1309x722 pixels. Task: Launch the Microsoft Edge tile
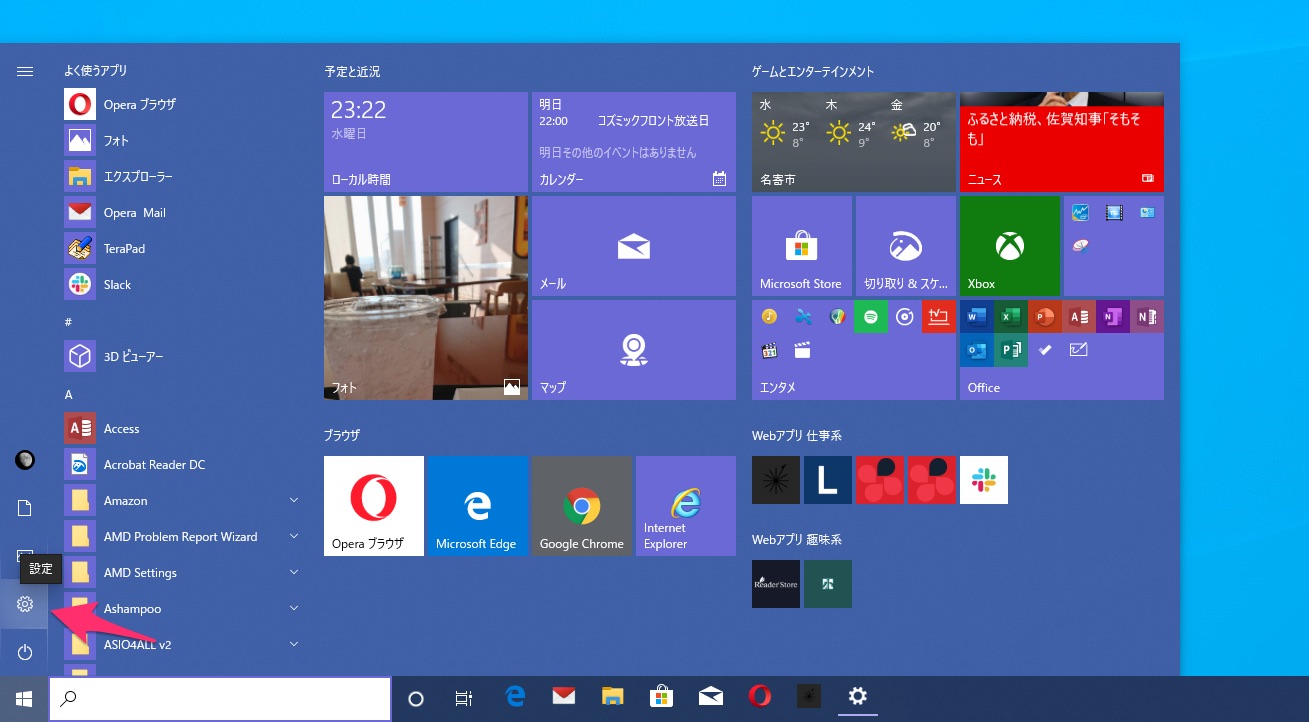click(x=478, y=506)
